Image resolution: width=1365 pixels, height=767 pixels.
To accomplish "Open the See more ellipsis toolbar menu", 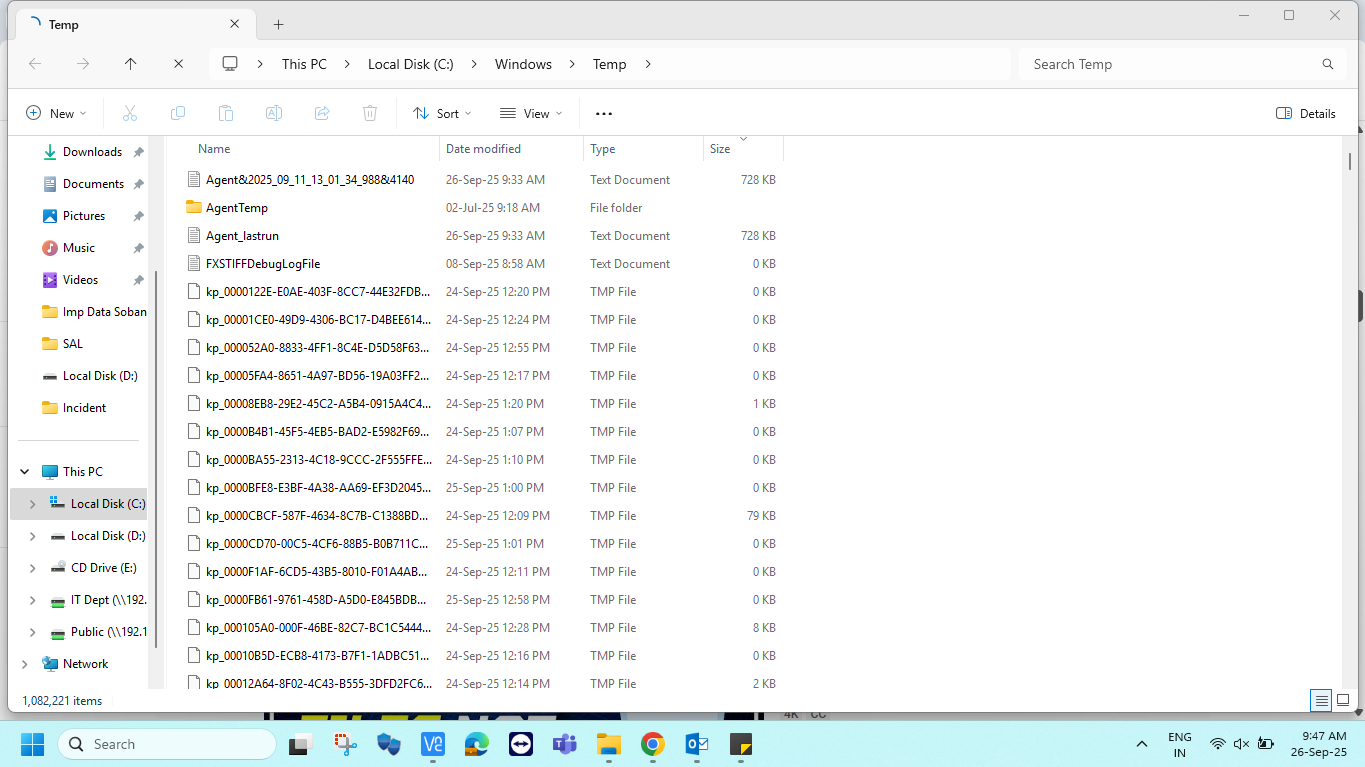I will coord(603,112).
